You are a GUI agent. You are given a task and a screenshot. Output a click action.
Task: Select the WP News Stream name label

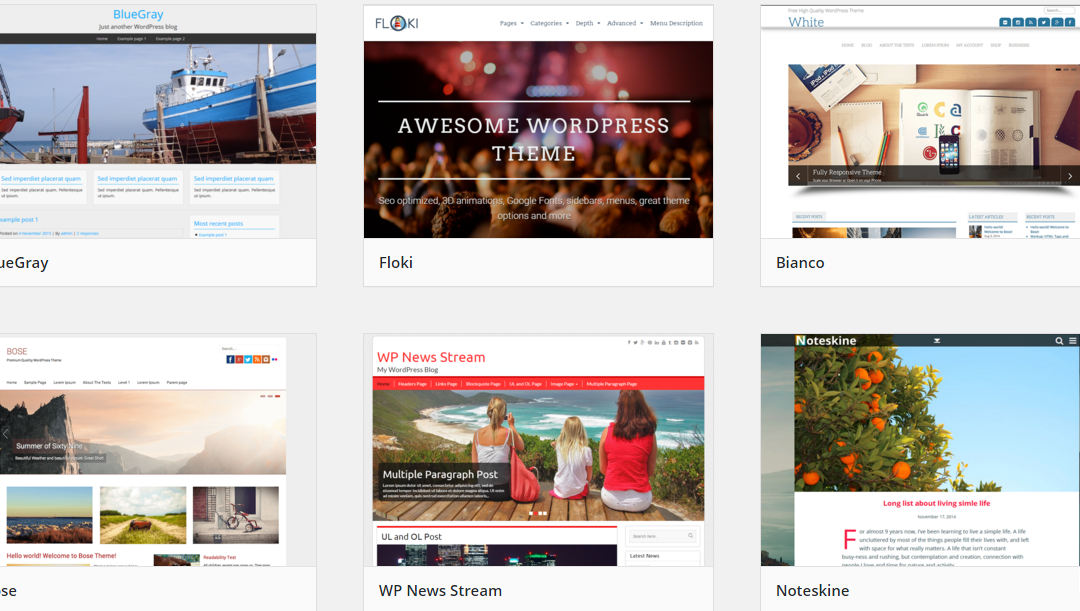(x=440, y=590)
